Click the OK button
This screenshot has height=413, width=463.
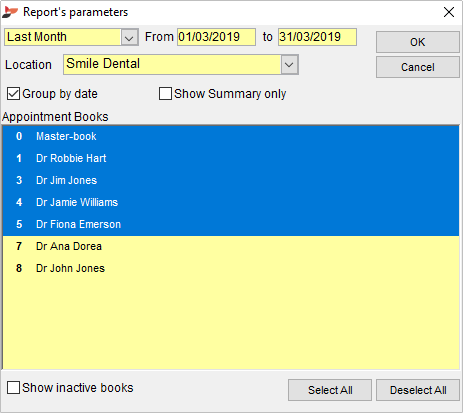tap(418, 42)
